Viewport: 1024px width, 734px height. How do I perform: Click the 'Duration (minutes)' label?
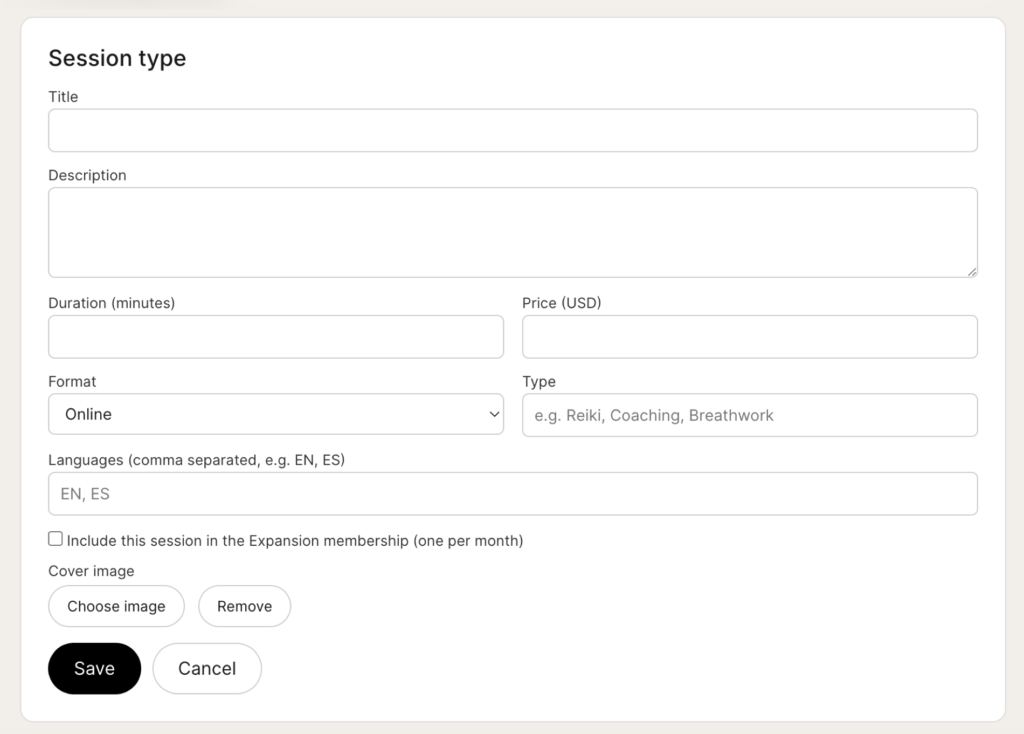coord(112,303)
